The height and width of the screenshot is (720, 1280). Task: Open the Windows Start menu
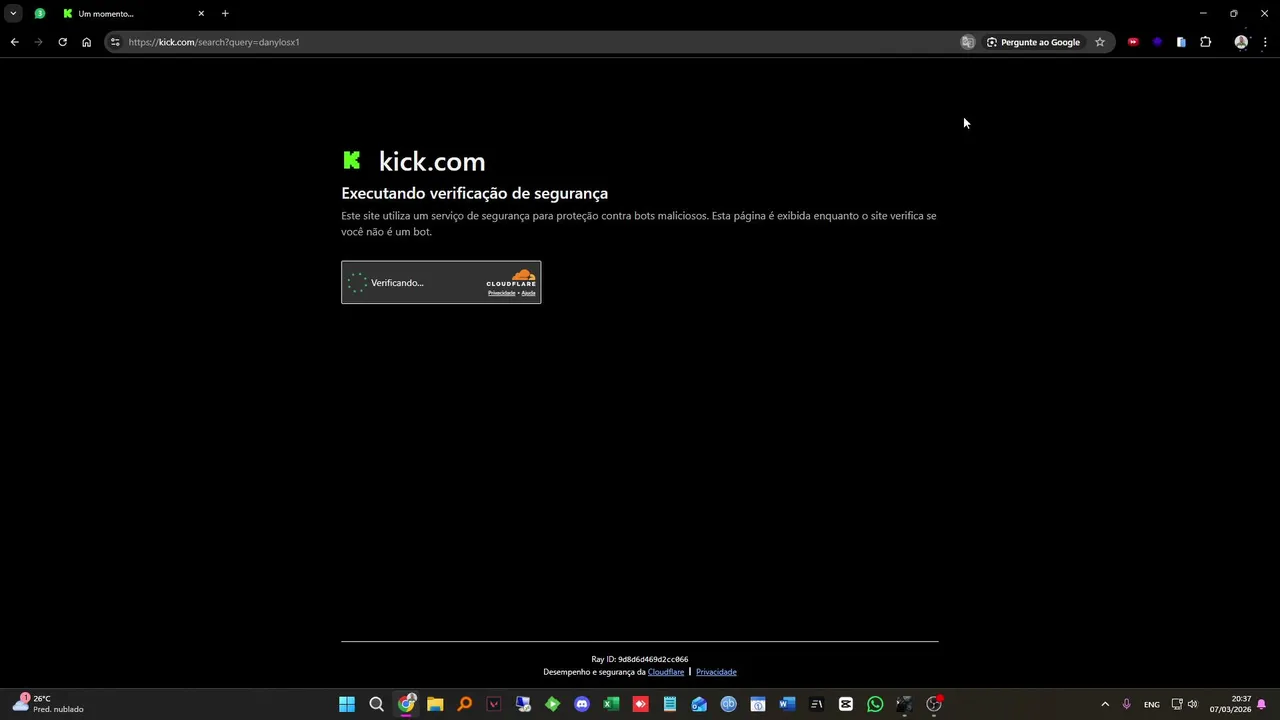347,704
